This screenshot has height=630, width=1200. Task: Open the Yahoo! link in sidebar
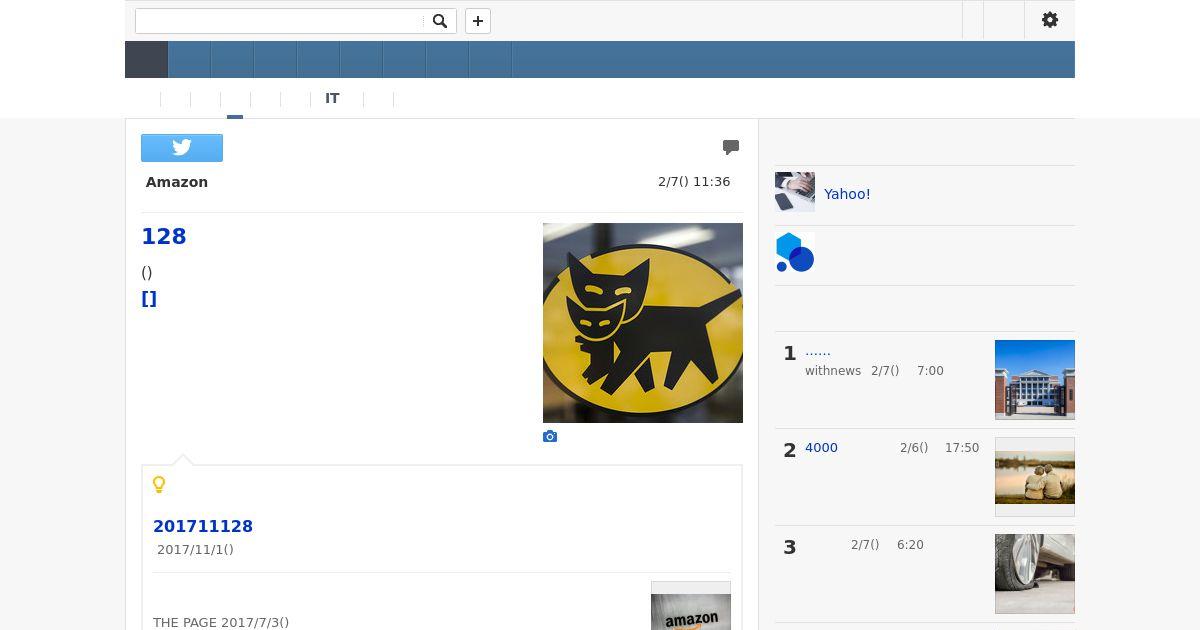(x=847, y=194)
